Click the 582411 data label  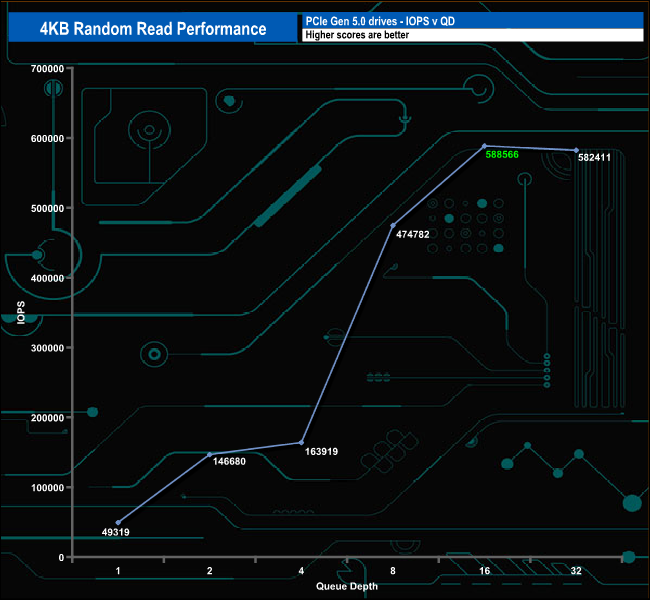(x=599, y=158)
